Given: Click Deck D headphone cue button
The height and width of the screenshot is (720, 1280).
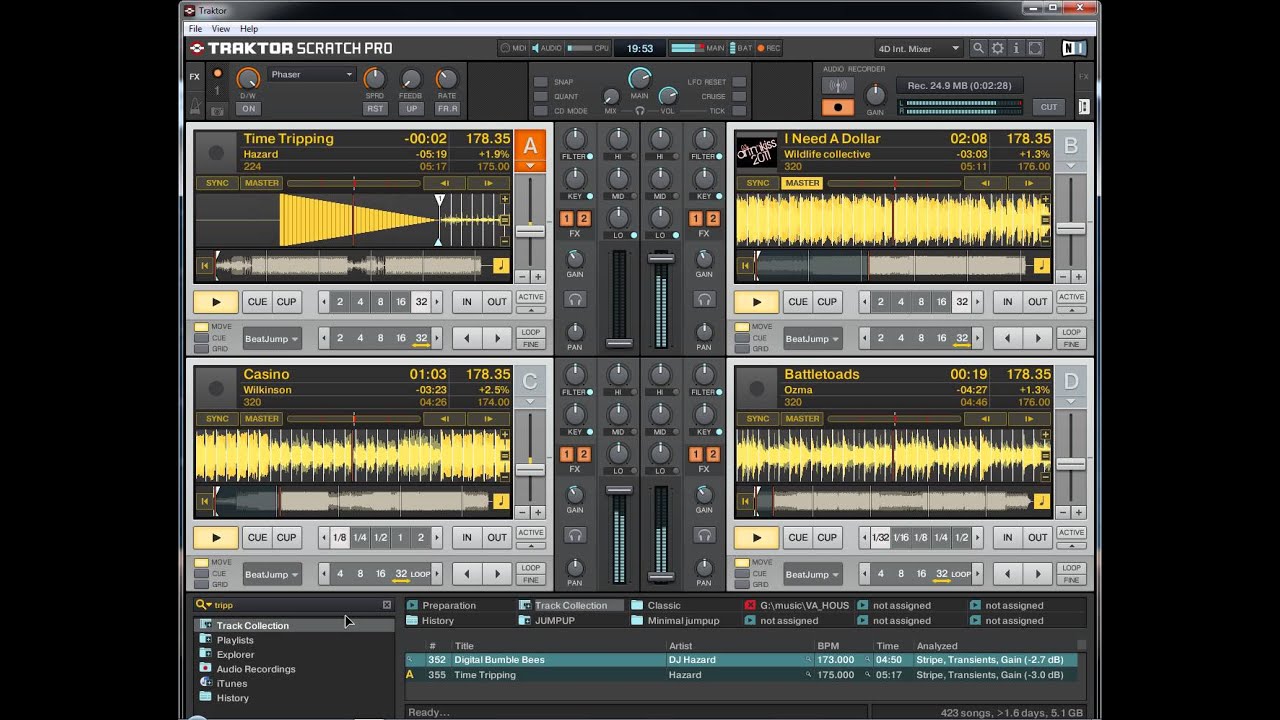Looking at the screenshot, I should (x=704, y=535).
